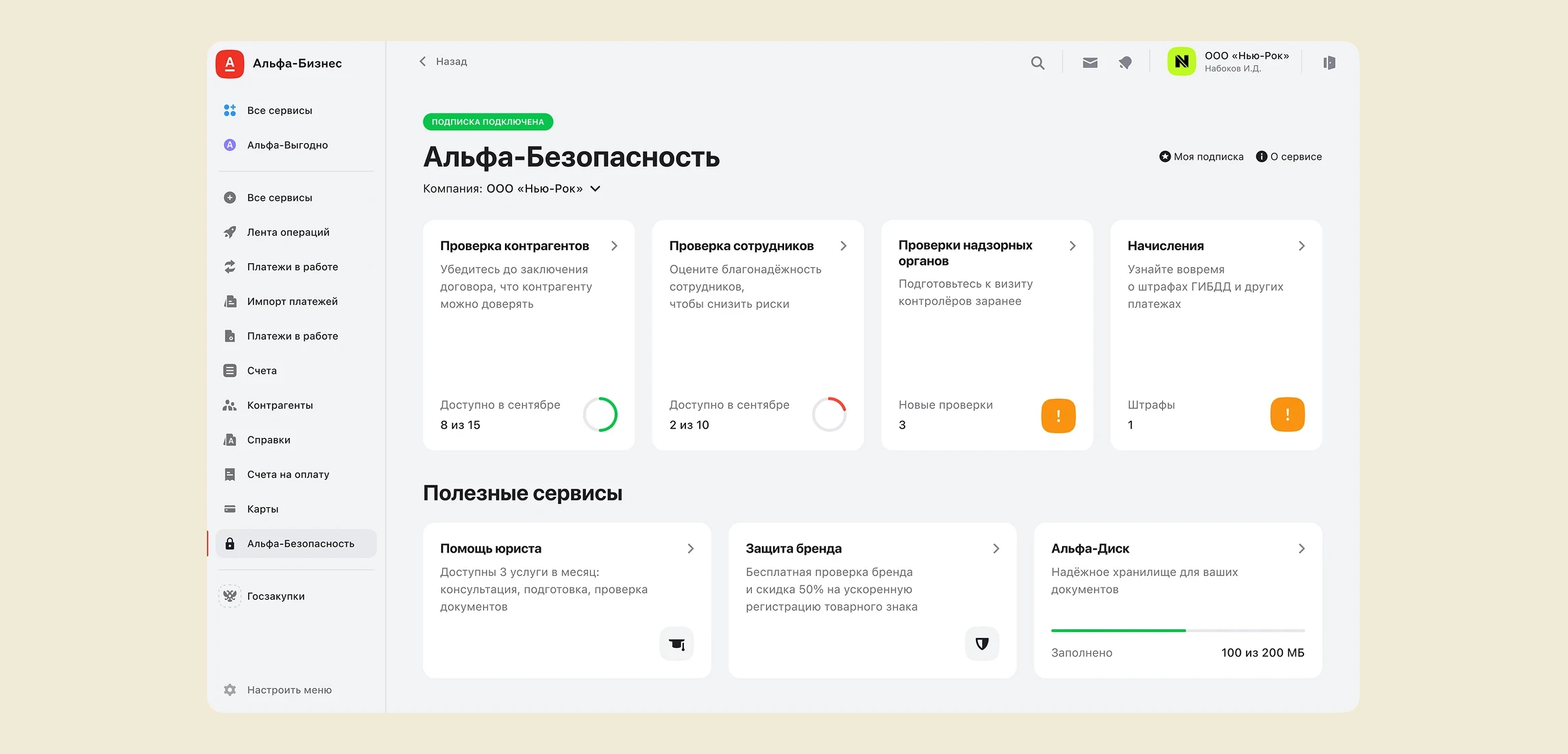This screenshot has width=1568, height=754.
Task: Click the Справки document icon
Action: click(230, 440)
